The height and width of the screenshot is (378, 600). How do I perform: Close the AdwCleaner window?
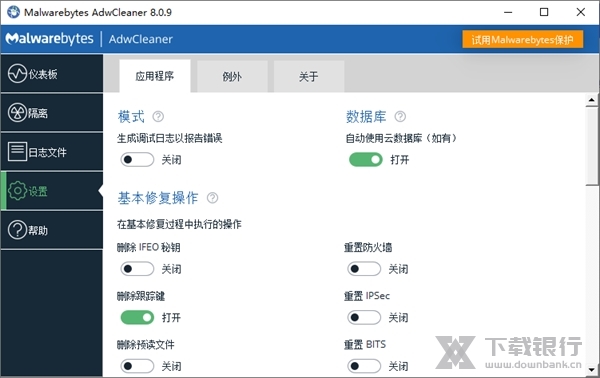tap(580, 12)
